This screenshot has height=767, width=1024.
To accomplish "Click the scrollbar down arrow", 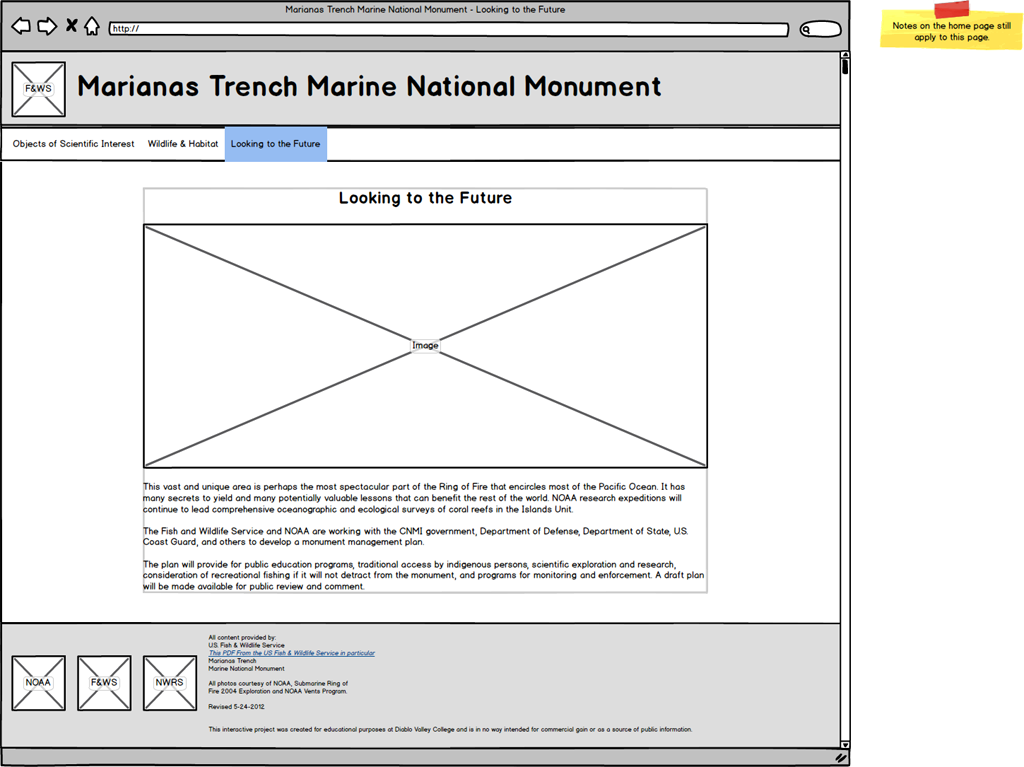I will coord(845,744).
